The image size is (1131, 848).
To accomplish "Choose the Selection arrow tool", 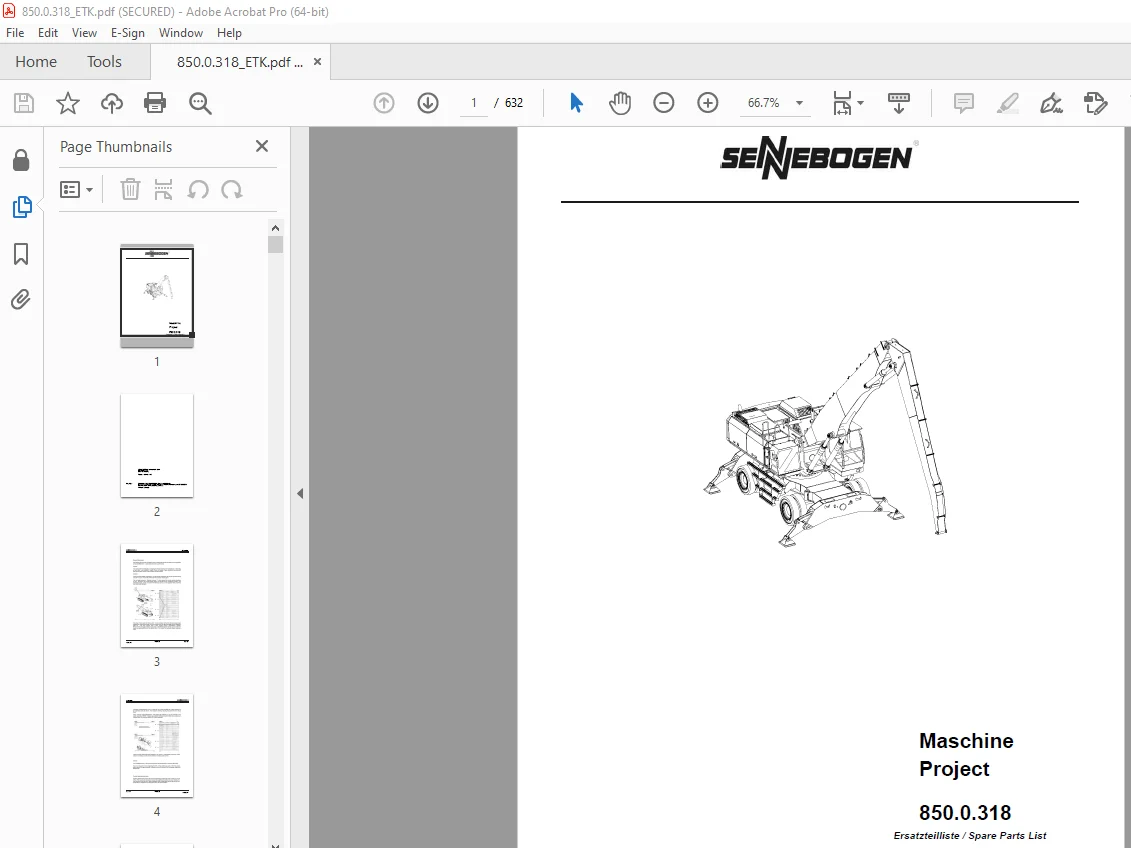I will [x=576, y=103].
